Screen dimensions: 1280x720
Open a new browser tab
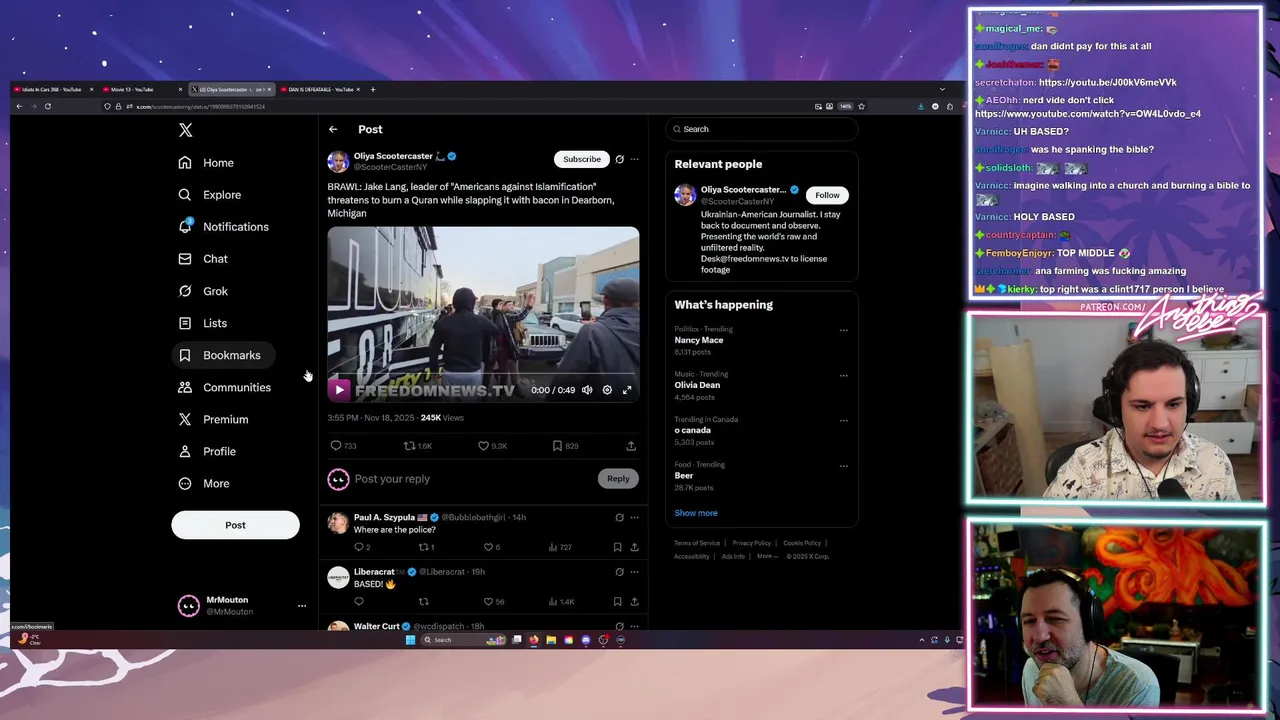tap(373, 89)
